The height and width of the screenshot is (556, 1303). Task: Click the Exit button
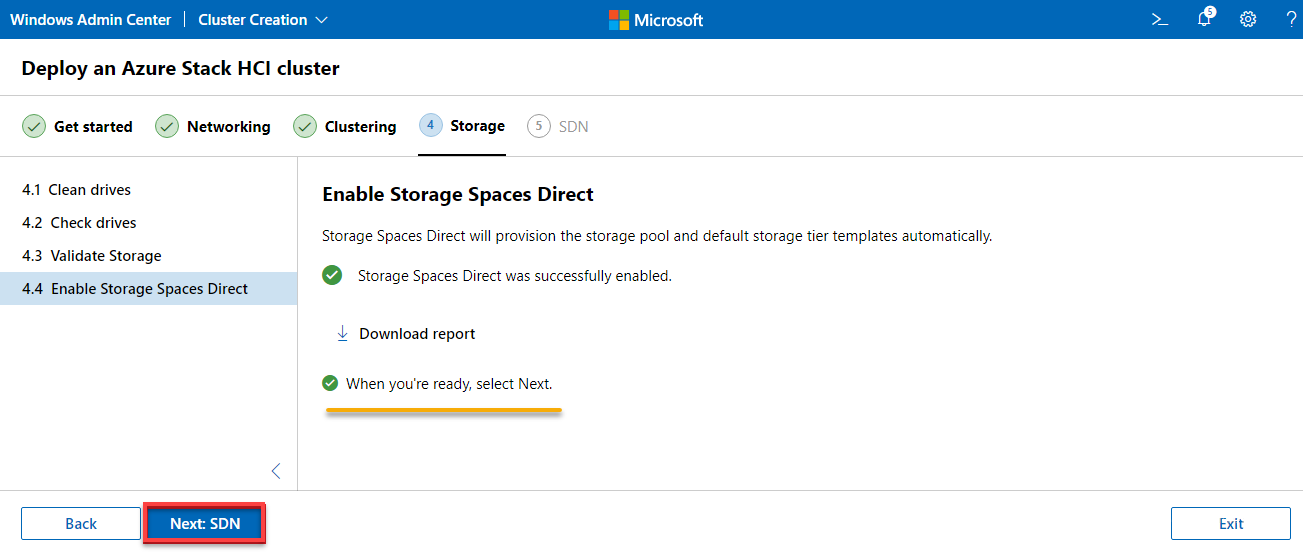click(1231, 524)
